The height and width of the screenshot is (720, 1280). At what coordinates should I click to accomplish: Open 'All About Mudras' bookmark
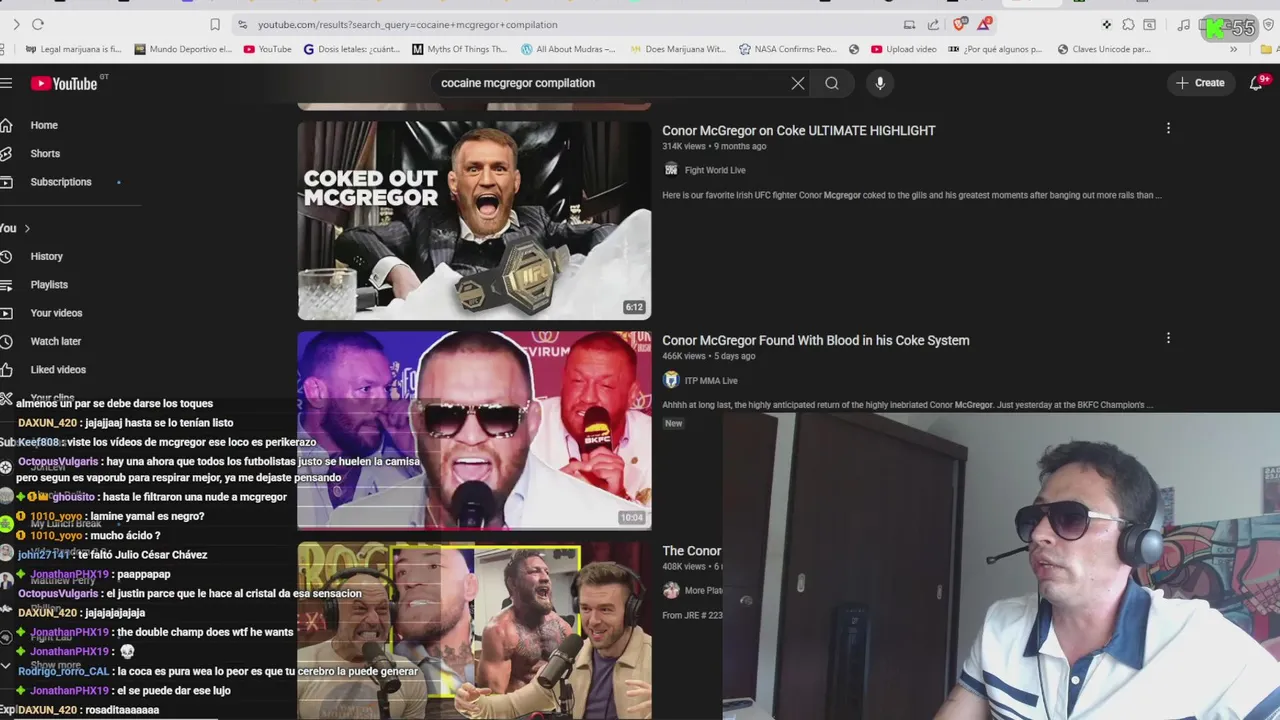tap(568, 49)
